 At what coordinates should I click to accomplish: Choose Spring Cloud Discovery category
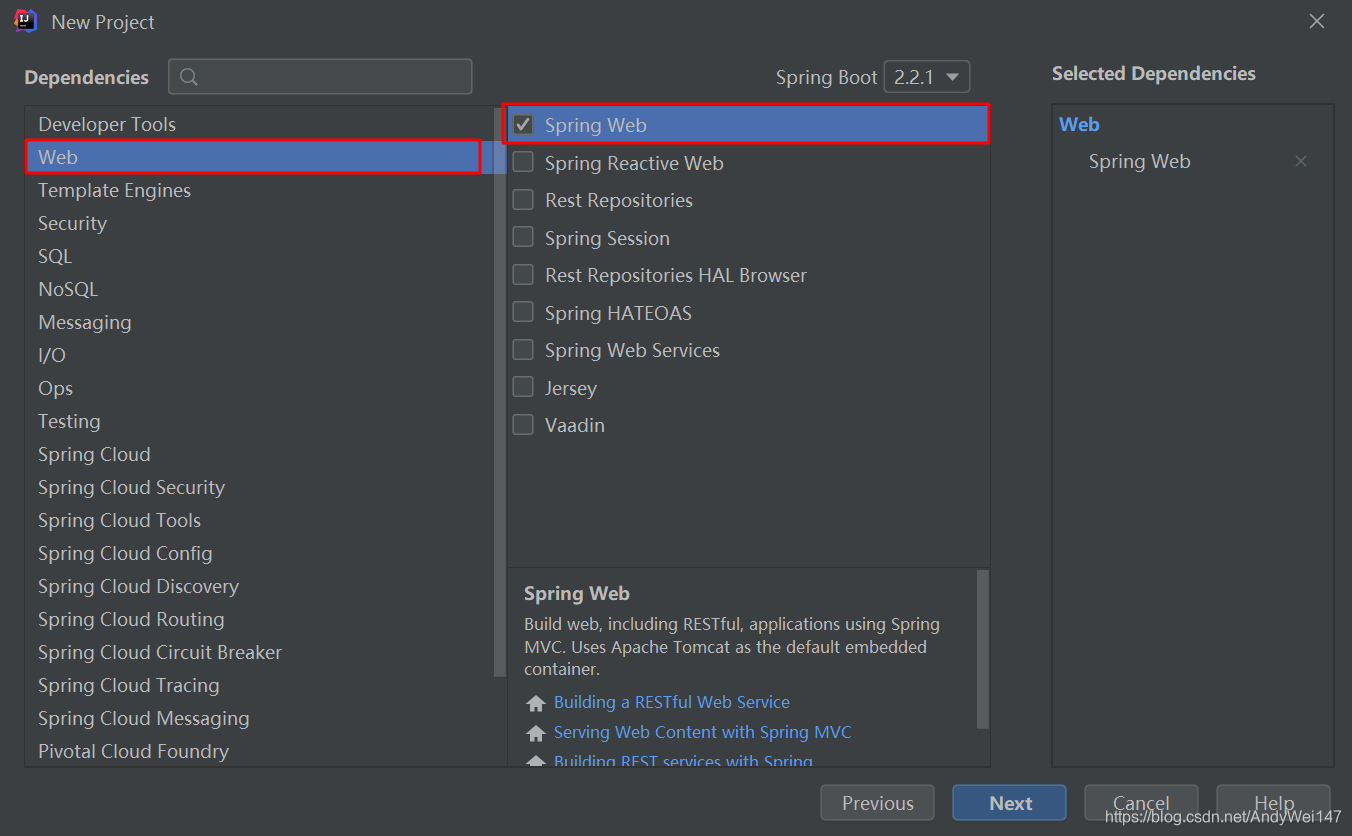[260, 586]
